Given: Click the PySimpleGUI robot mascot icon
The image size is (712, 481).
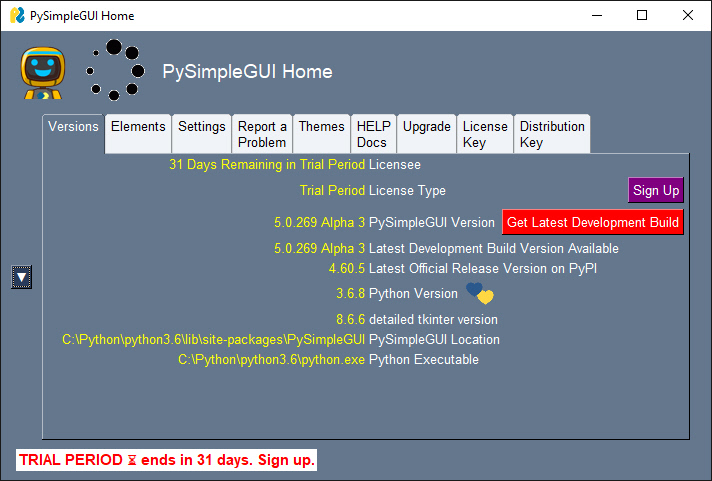Looking at the screenshot, I should click(42, 72).
